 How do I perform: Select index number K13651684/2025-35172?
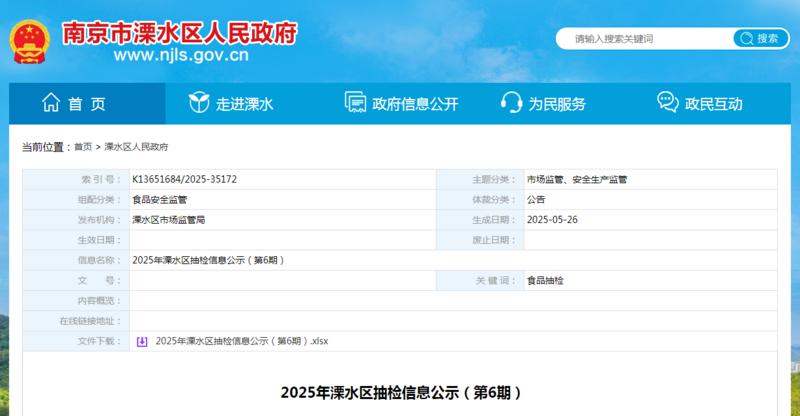click(x=184, y=179)
